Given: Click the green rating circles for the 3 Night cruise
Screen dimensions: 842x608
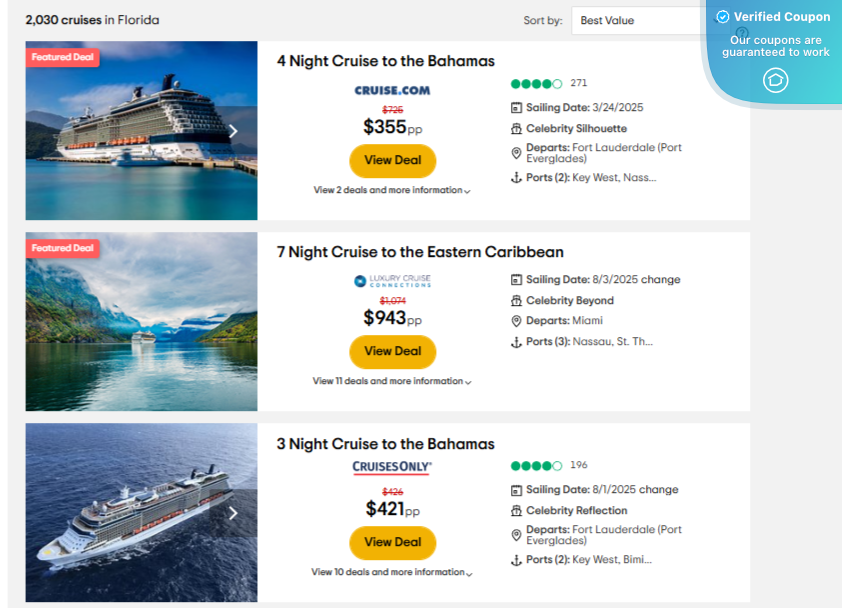Looking at the screenshot, I should coord(535,465).
